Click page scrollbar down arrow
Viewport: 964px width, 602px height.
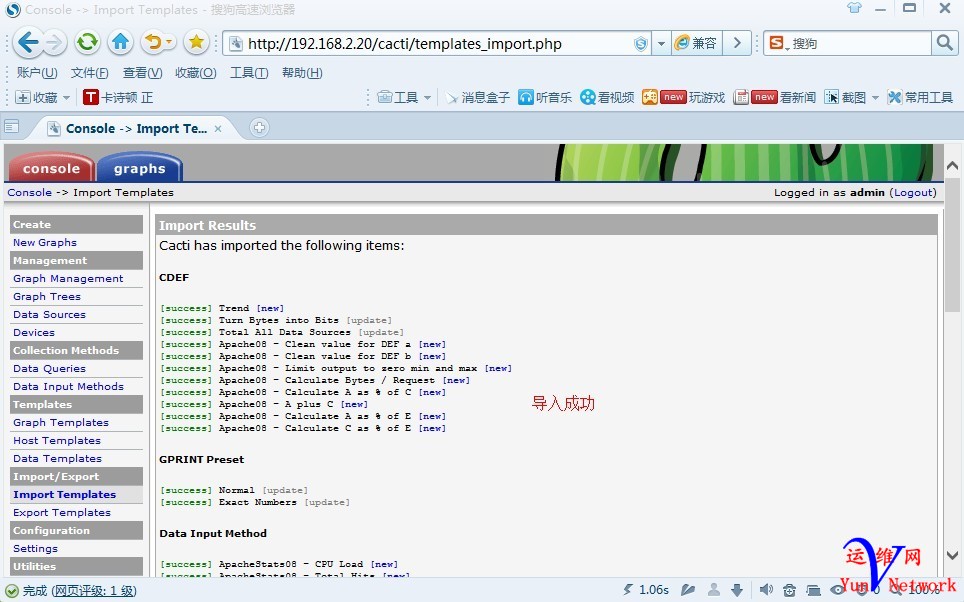point(952,555)
